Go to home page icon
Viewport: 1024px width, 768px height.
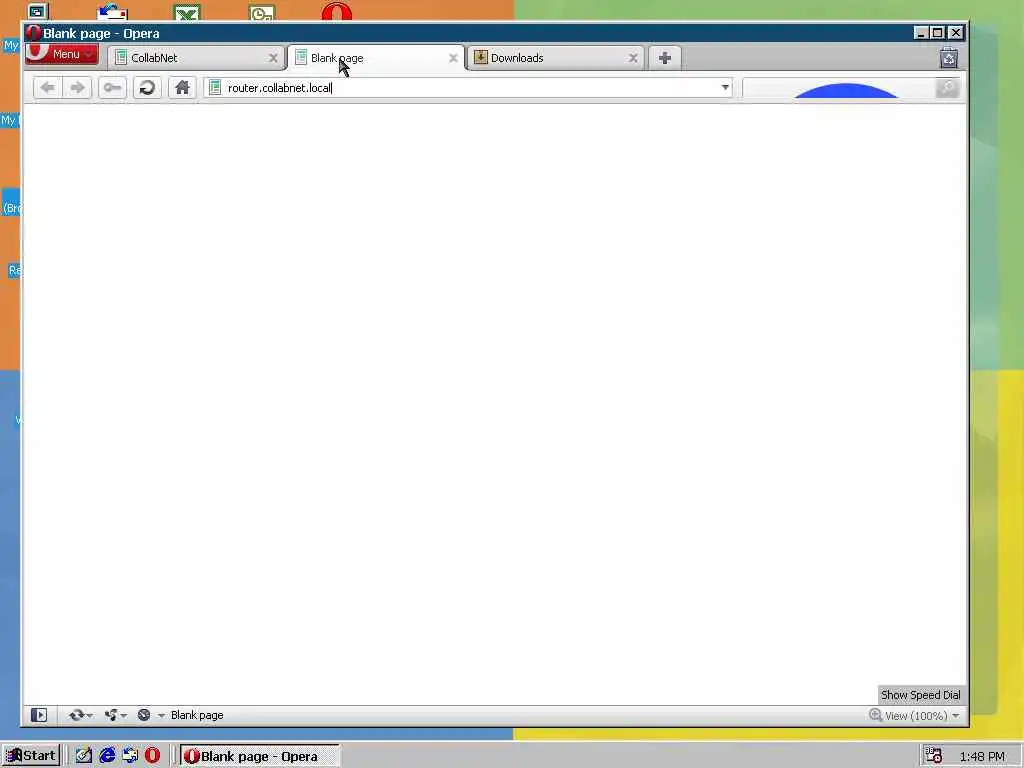click(182, 88)
